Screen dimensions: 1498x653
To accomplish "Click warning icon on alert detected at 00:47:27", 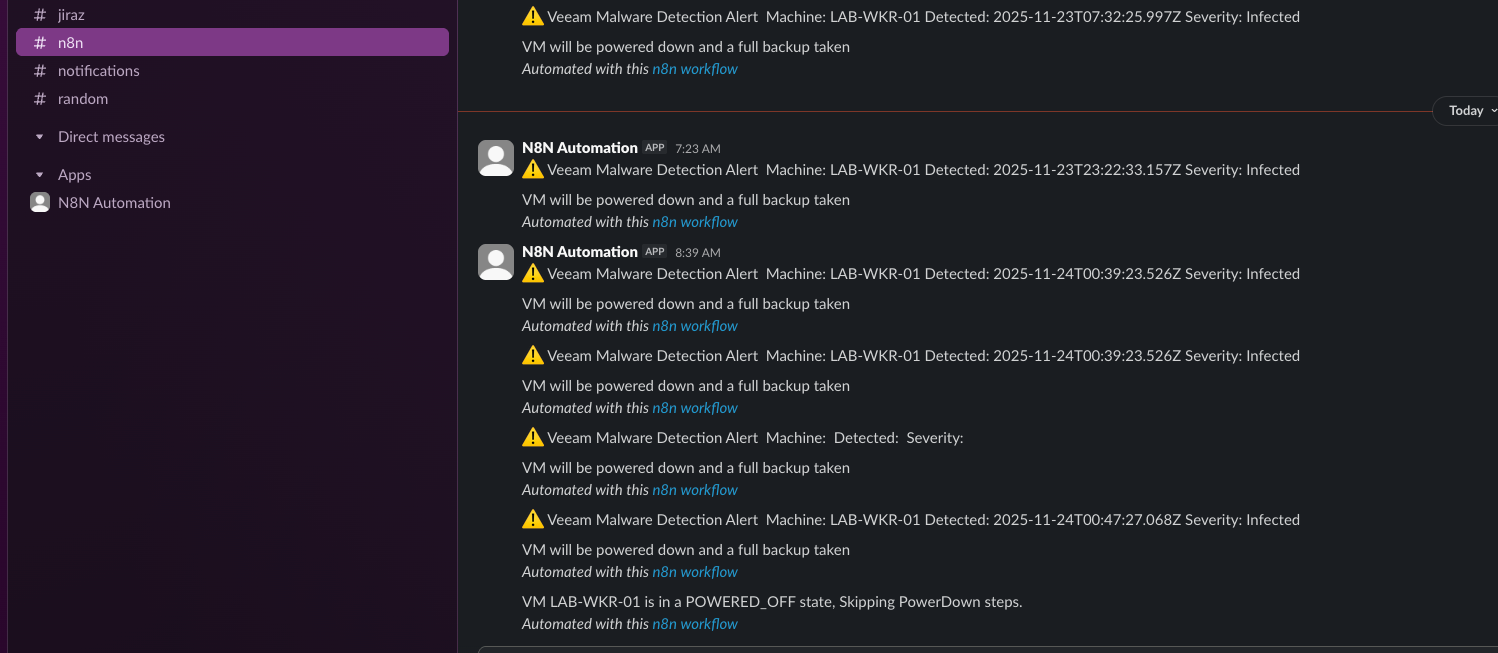I will (x=533, y=519).
